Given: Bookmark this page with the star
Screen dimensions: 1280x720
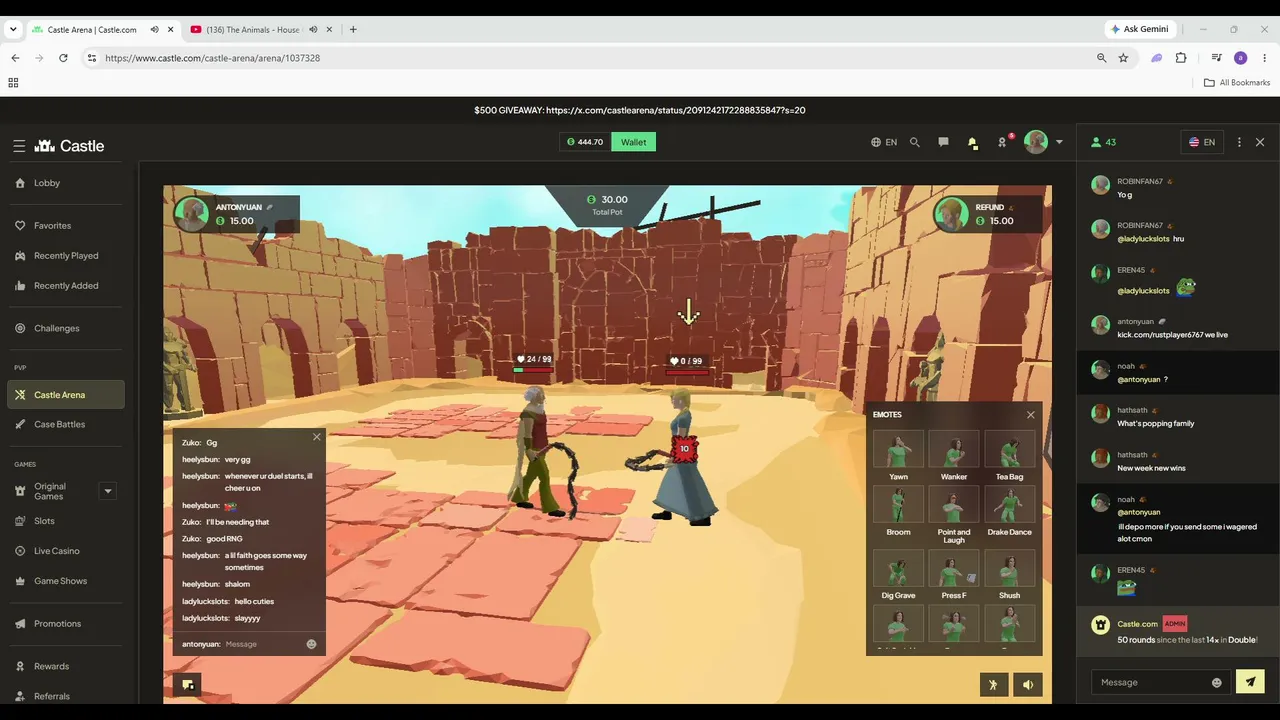Looking at the screenshot, I should coord(1123,58).
